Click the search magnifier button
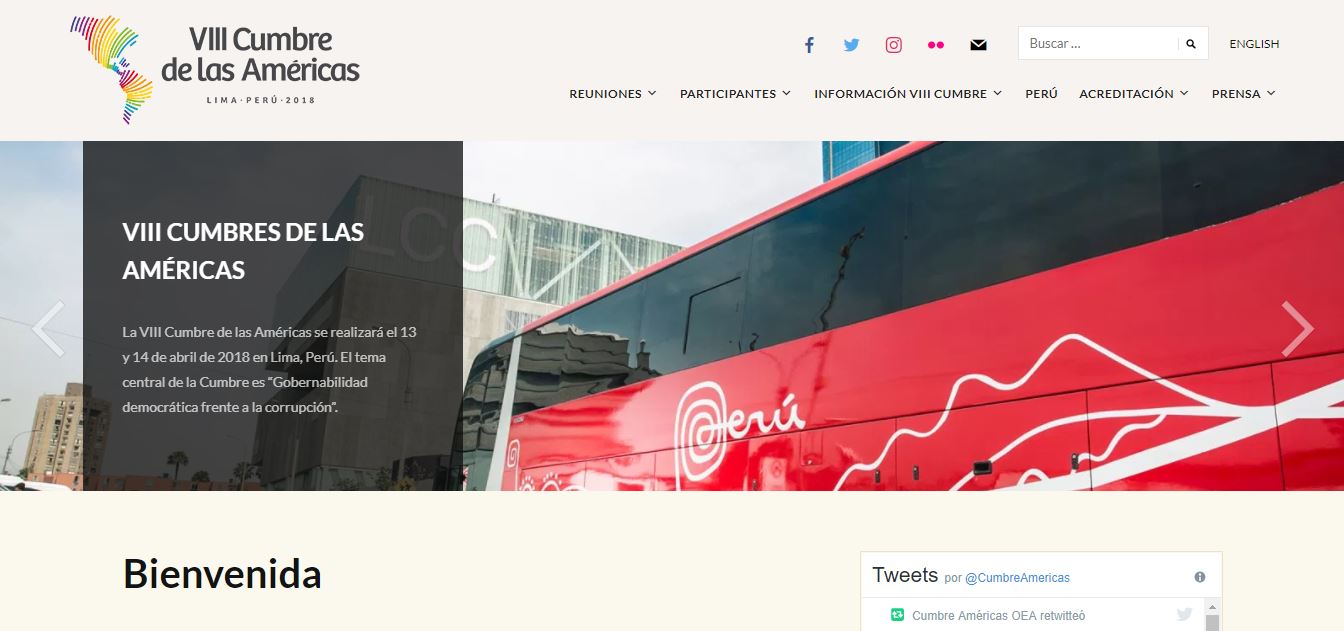 (1191, 44)
